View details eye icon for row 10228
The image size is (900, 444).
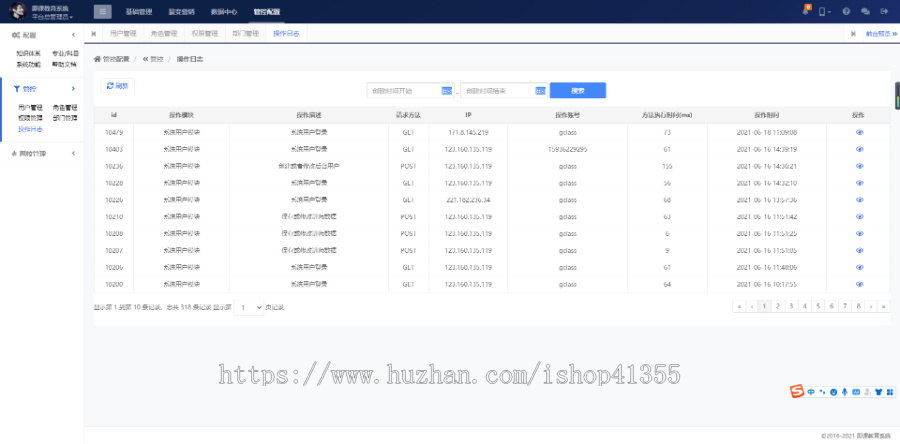859,183
